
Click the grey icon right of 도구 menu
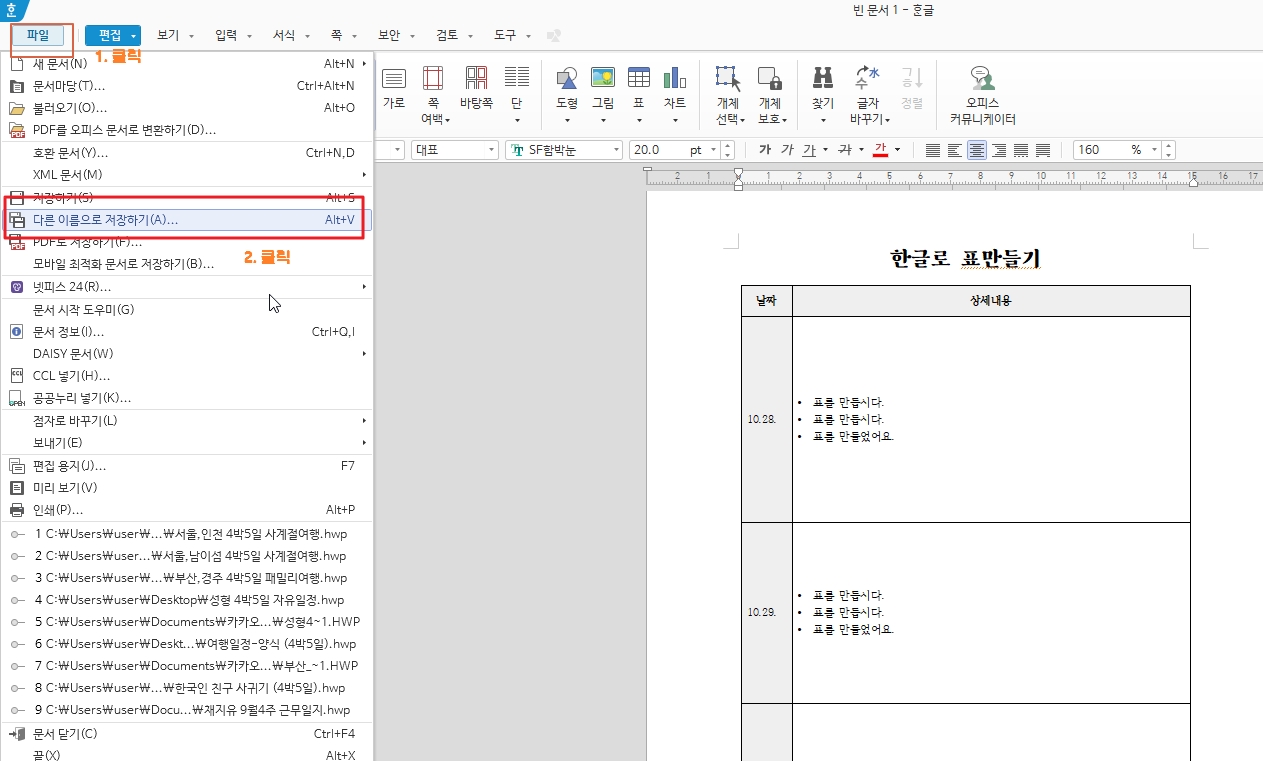[x=553, y=35]
